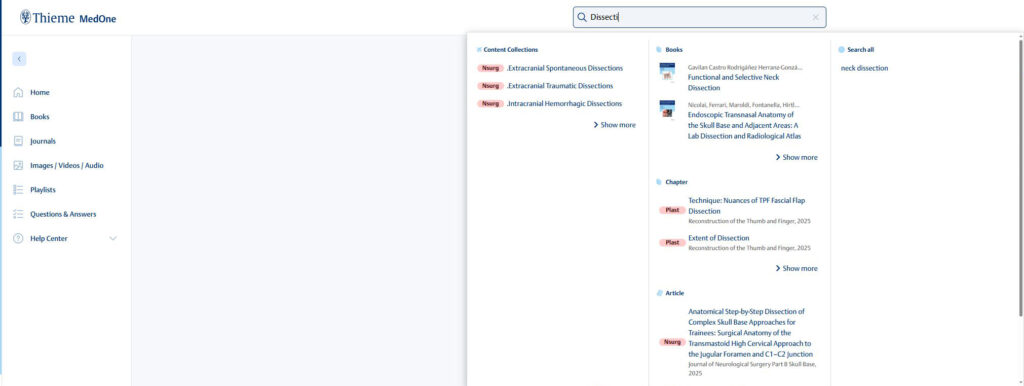Image resolution: width=1024 pixels, height=386 pixels.
Task: Click Nsurg tag beside Extracranial Spontaneous Dissections
Action: pos(490,68)
